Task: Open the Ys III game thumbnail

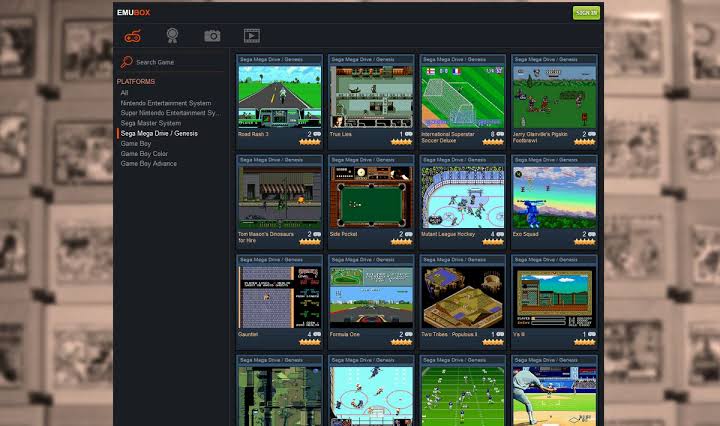Action: 554,297
